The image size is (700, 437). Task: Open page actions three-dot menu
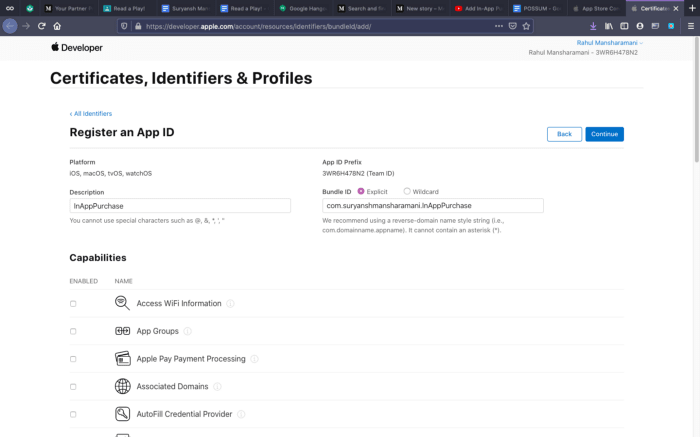[499, 26]
